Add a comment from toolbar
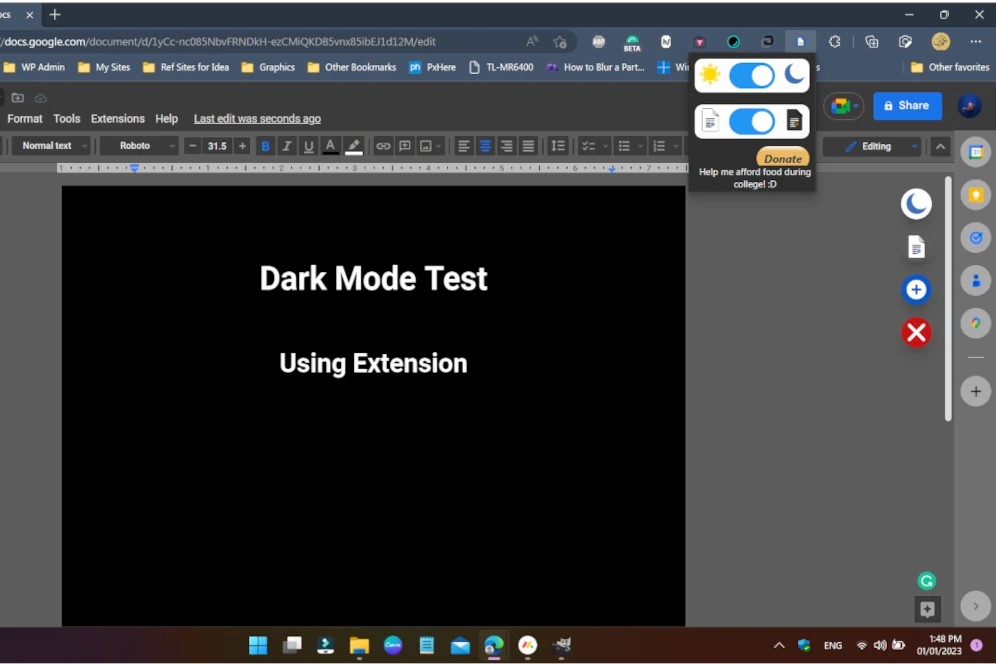The width and height of the screenshot is (996, 664). click(x=405, y=146)
